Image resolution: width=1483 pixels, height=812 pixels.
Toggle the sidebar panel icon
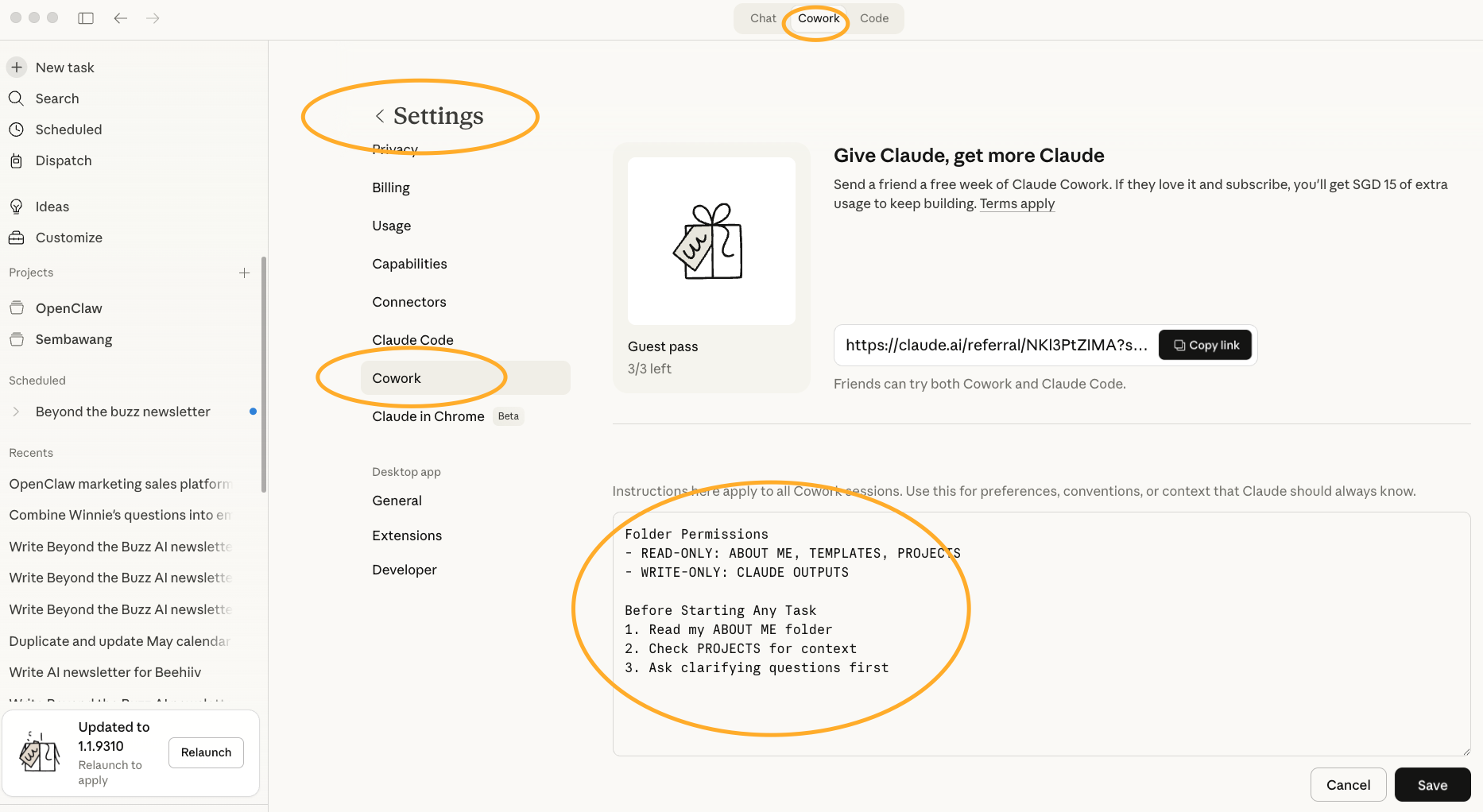(86, 18)
